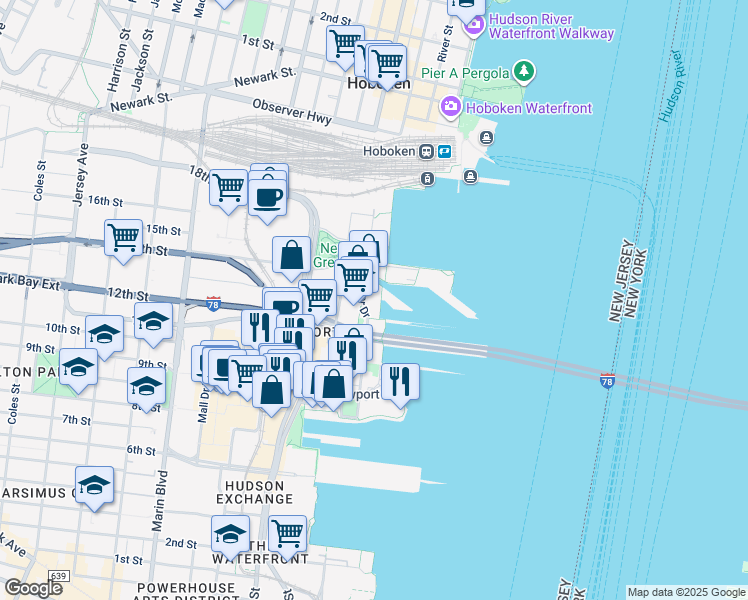Image resolution: width=748 pixels, height=600 pixels.
Task: Click the shopping cart marker on 15th St
Action: pyautogui.click(x=124, y=240)
